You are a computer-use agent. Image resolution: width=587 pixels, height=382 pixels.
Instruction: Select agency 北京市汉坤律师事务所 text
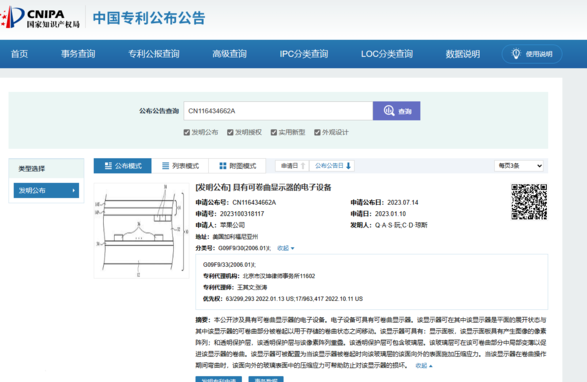coord(271,276)
